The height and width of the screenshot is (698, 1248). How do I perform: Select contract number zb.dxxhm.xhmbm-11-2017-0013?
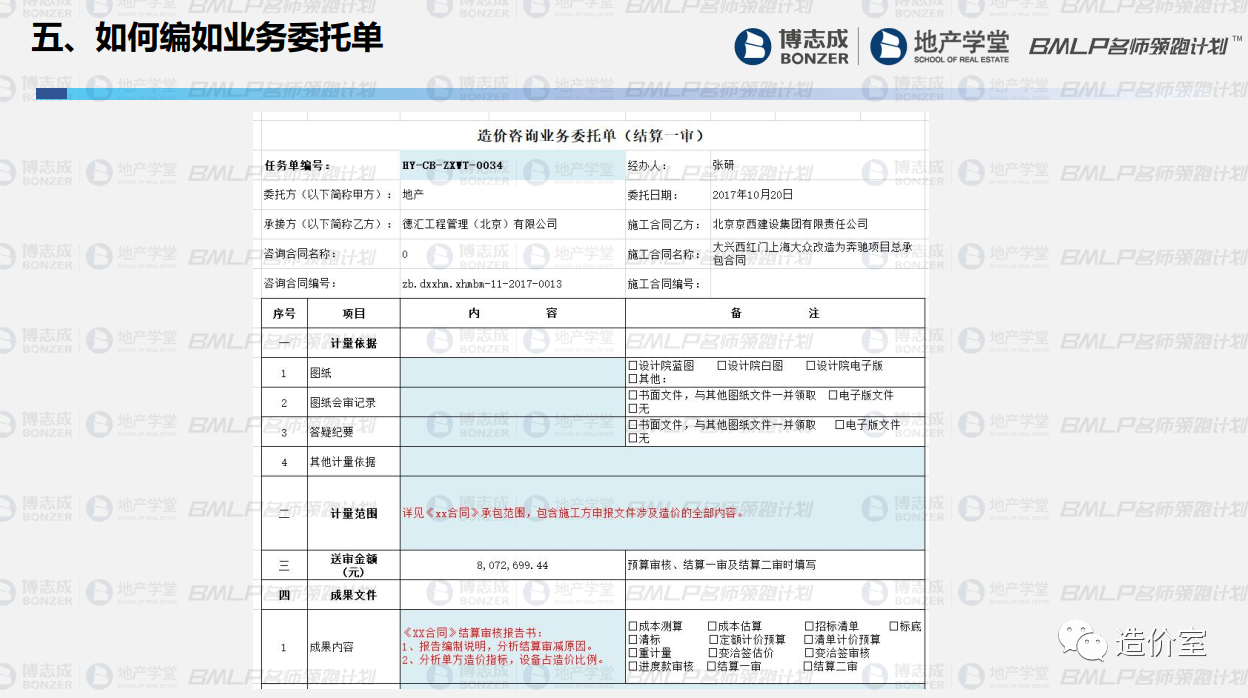pyautogui.click(x=482, y=284)
